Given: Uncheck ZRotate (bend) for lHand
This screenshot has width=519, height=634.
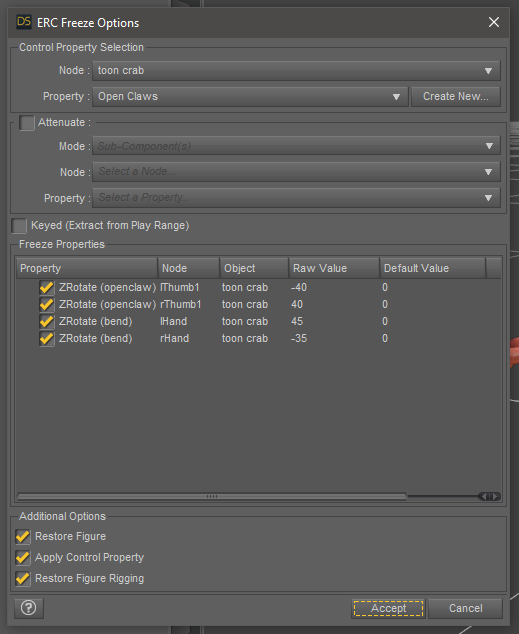Looking at the screenshot, I should point(46,321).
